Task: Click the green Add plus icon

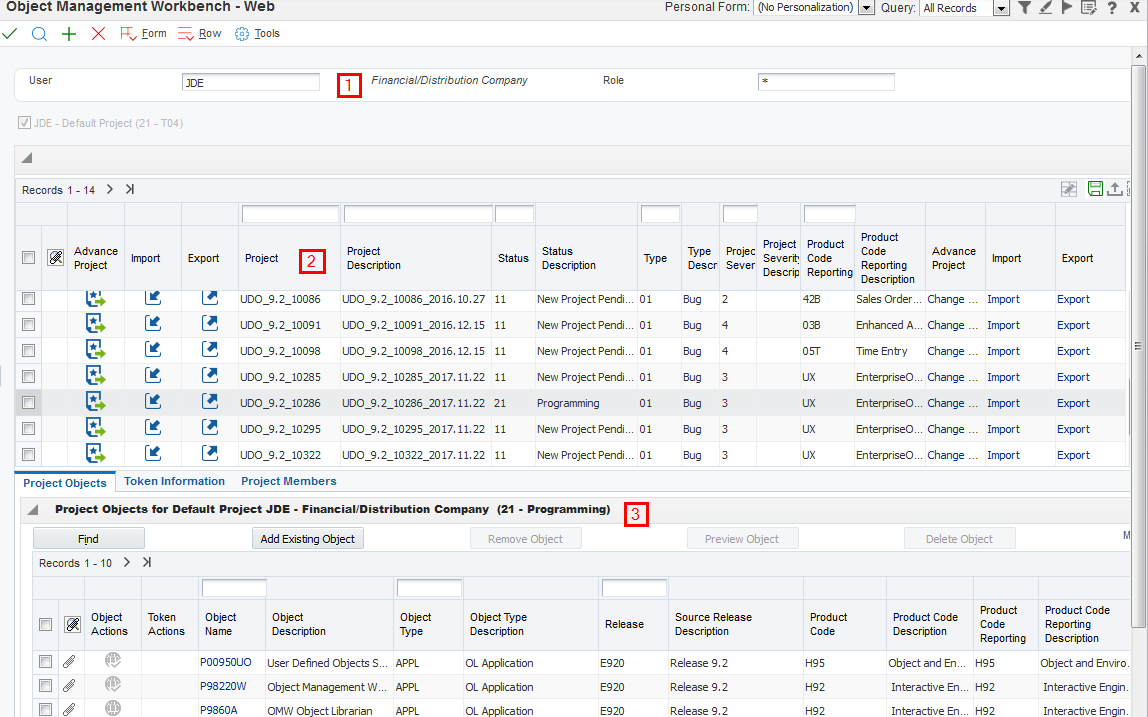Action: point(69,33)
